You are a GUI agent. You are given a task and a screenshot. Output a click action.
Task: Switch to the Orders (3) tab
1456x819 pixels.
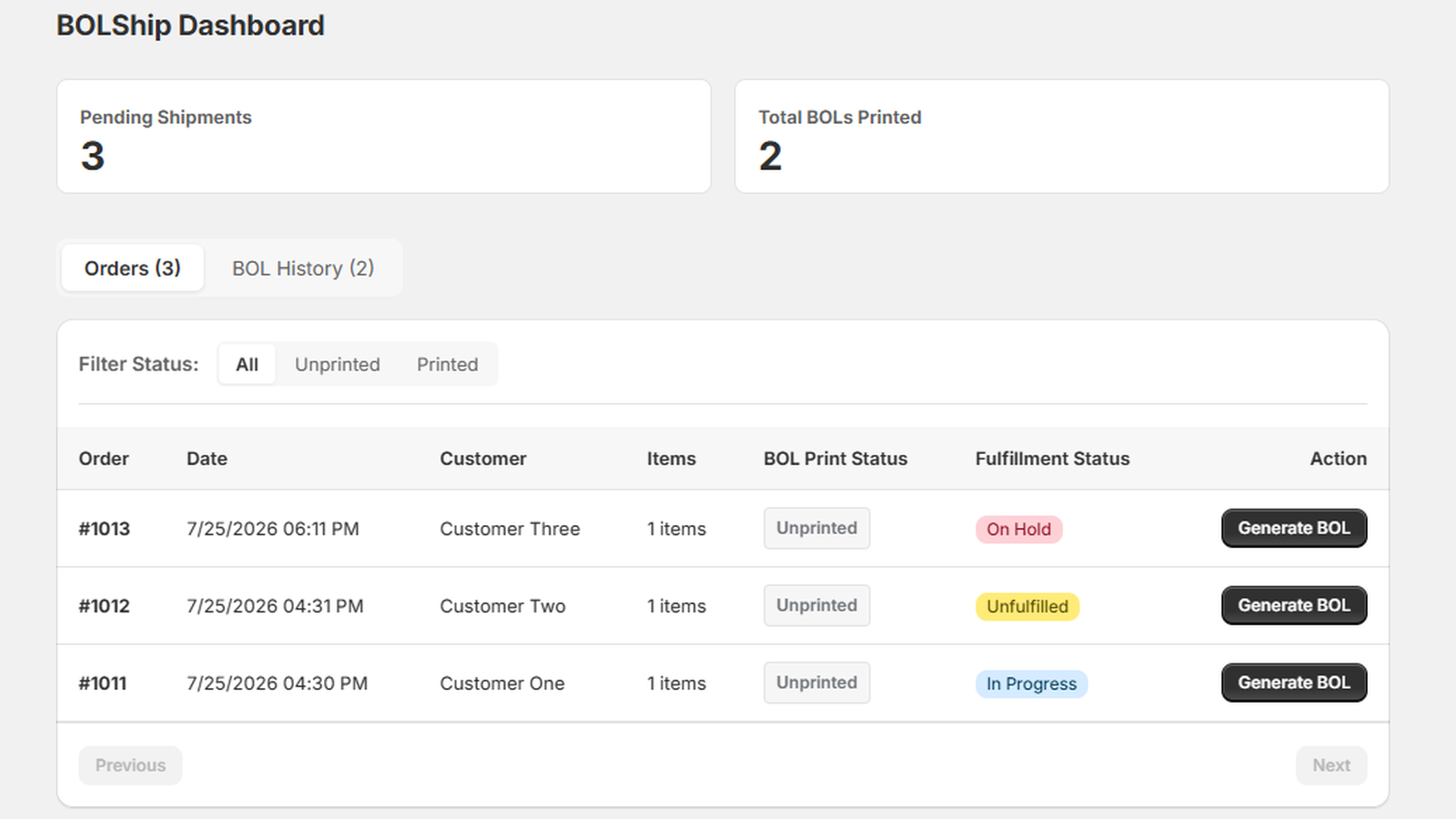[133, 268]
